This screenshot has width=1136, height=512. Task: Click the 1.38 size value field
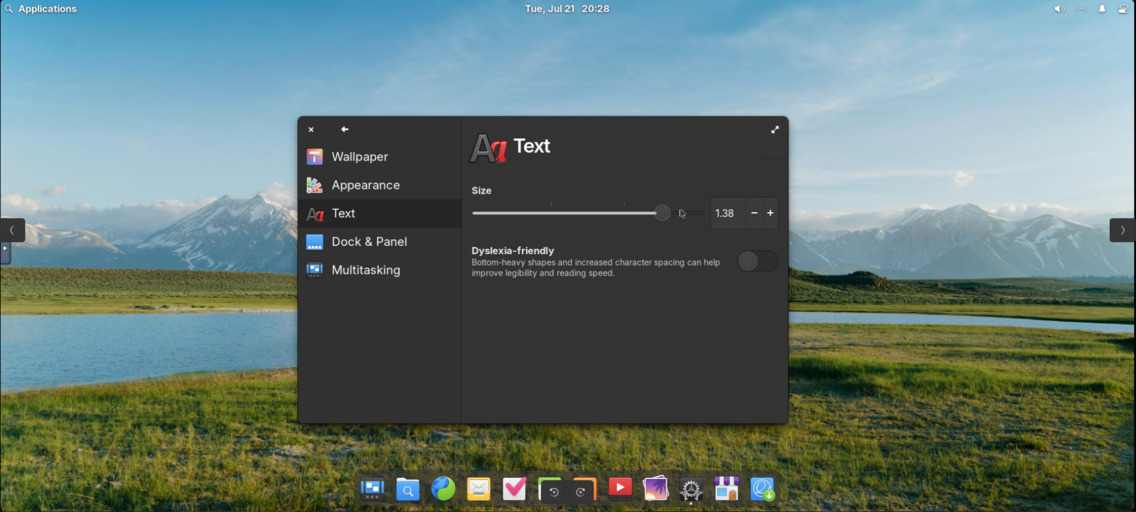[x=727, y=213]
